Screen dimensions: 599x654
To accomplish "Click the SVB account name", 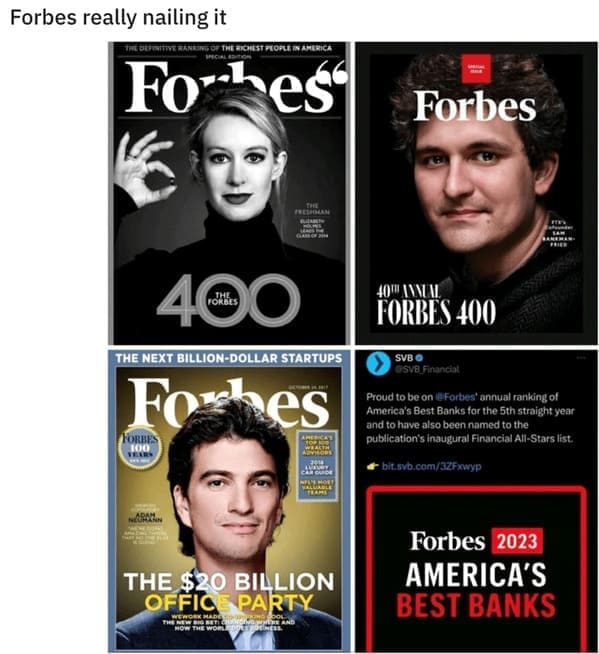I will [404, 358].
